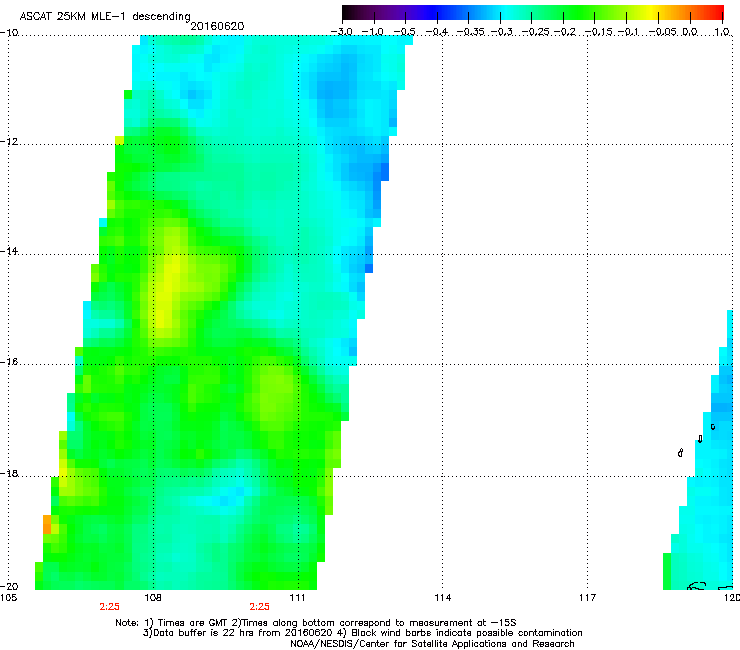Click the "0.0" color scale label
The height and width of the screenshot is (650, 740).
690,32
